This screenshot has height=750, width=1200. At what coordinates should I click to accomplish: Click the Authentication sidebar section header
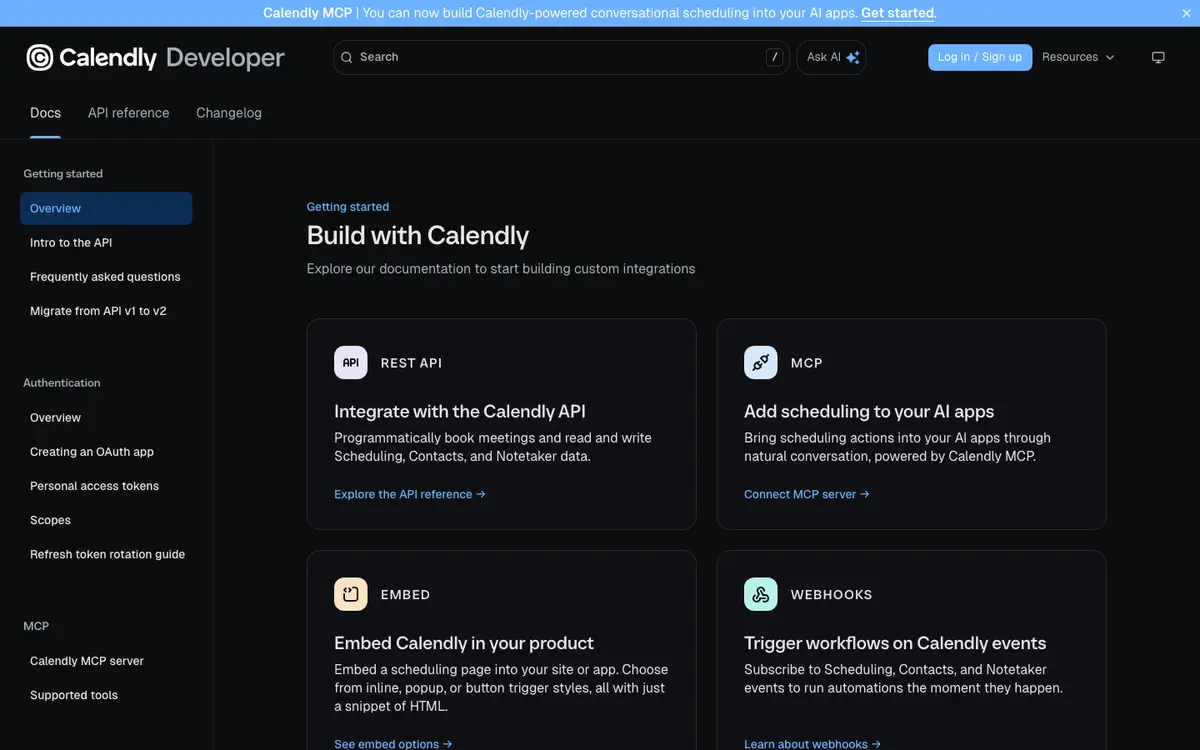[x=62, y=383]
